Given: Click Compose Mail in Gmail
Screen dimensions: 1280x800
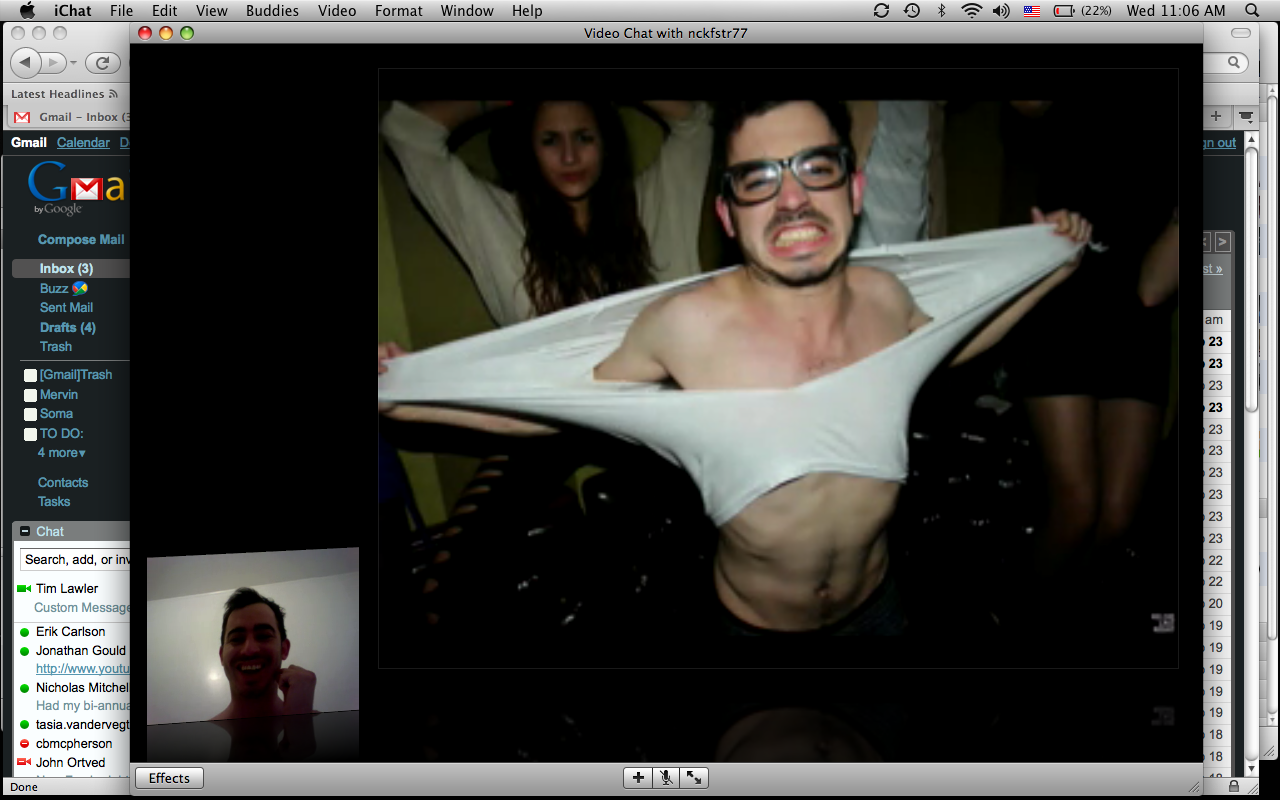Looking at the screenshot, I should [81, 240].
